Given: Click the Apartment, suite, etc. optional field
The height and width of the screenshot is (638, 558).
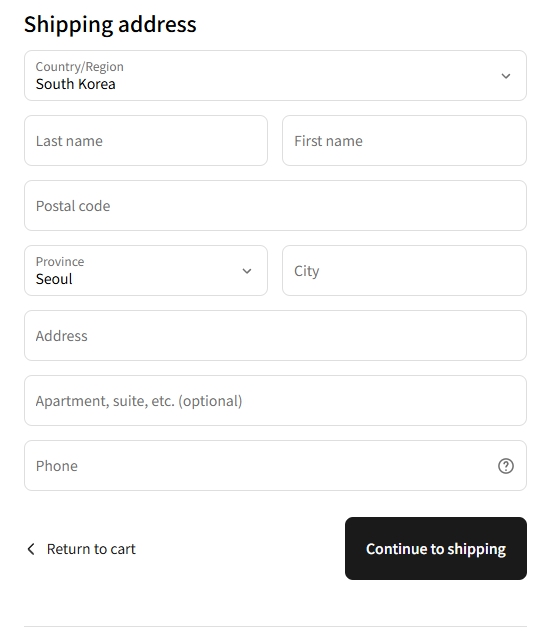Looking at the screenshot, I should 275,401.
